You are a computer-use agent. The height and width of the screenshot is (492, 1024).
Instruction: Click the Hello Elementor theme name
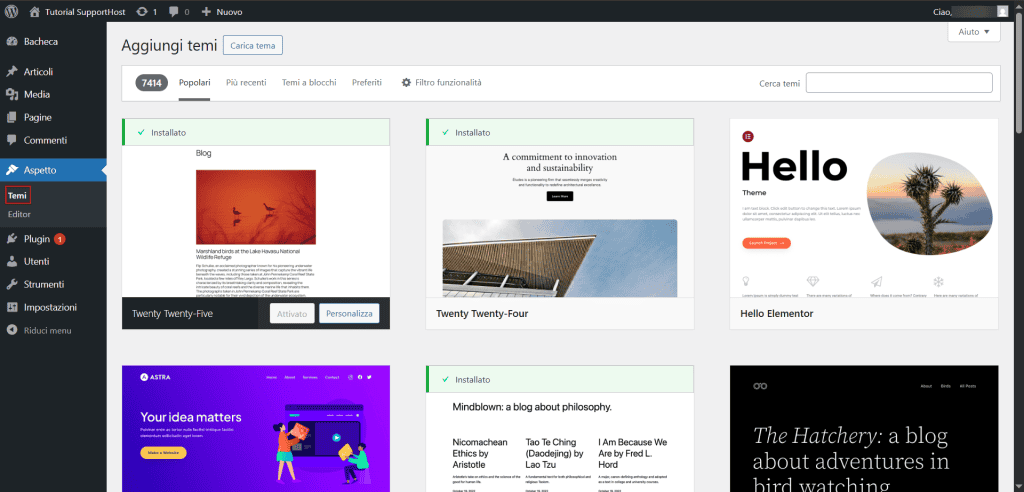[x=776, y=314]
